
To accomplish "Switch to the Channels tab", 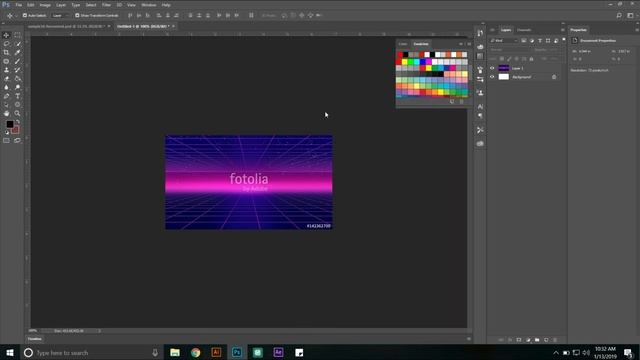I will (524, 30).
